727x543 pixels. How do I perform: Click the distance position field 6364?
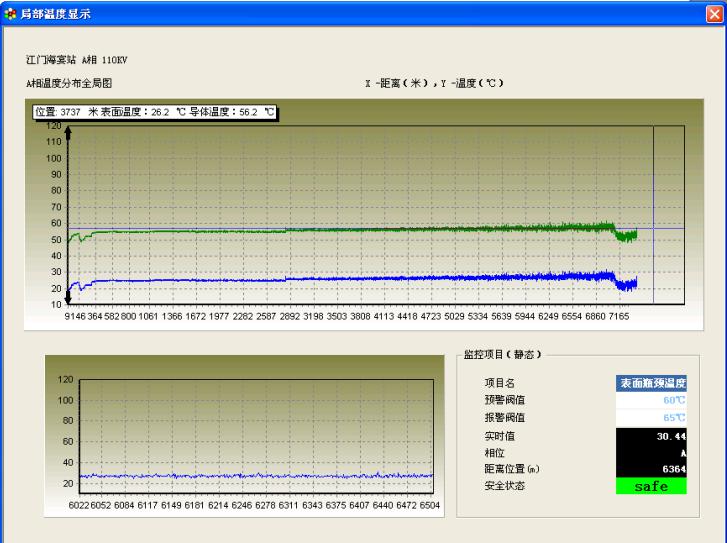[x=651, y=470]
